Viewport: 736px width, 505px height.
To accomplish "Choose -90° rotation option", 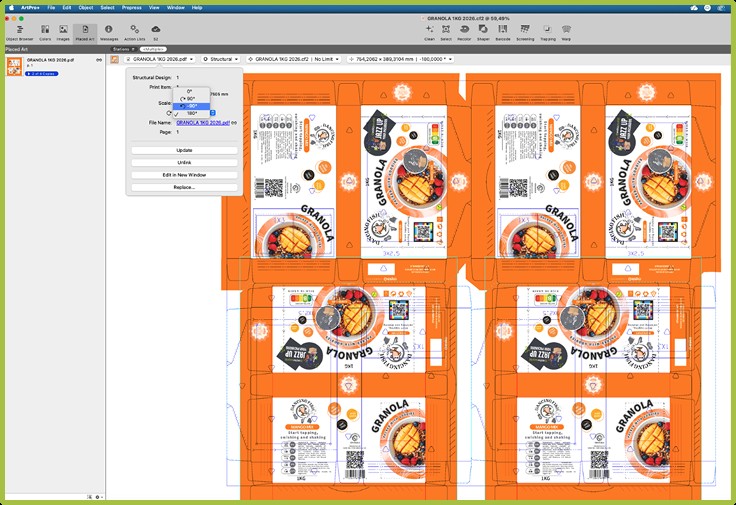I will point(192,106).
